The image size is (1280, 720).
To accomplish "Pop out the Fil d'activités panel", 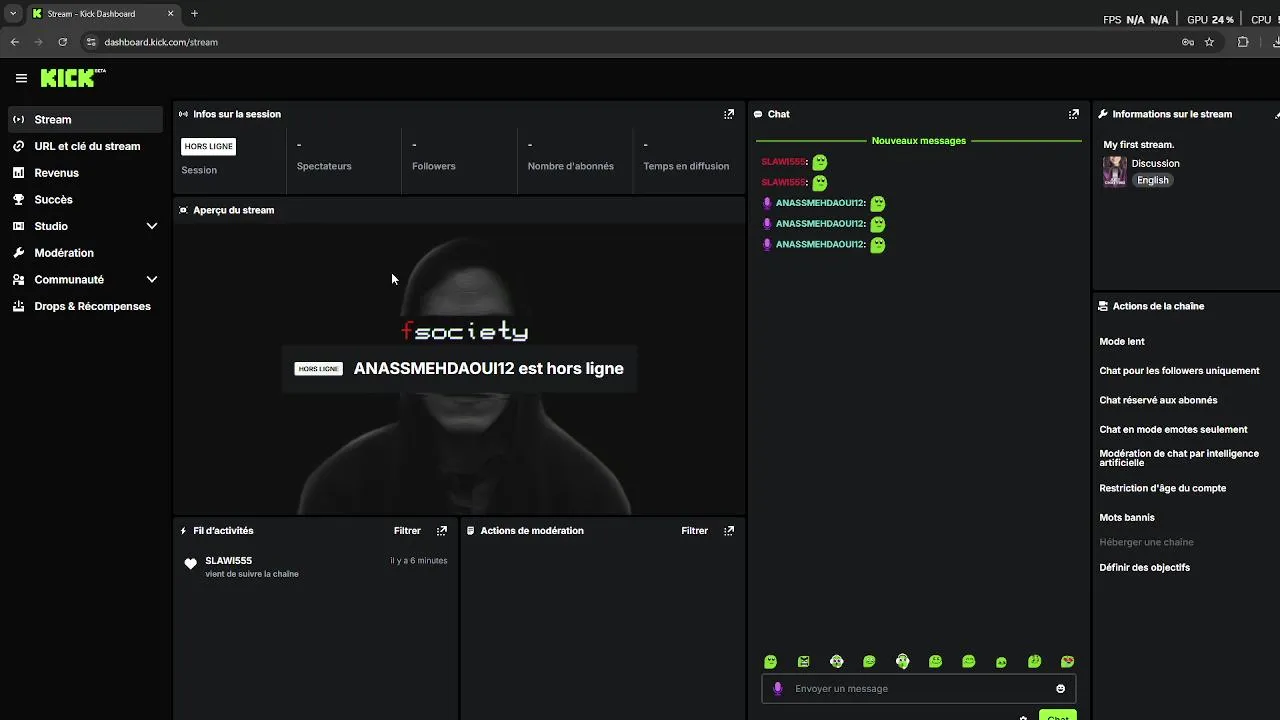I will click(x=442, y=531).
